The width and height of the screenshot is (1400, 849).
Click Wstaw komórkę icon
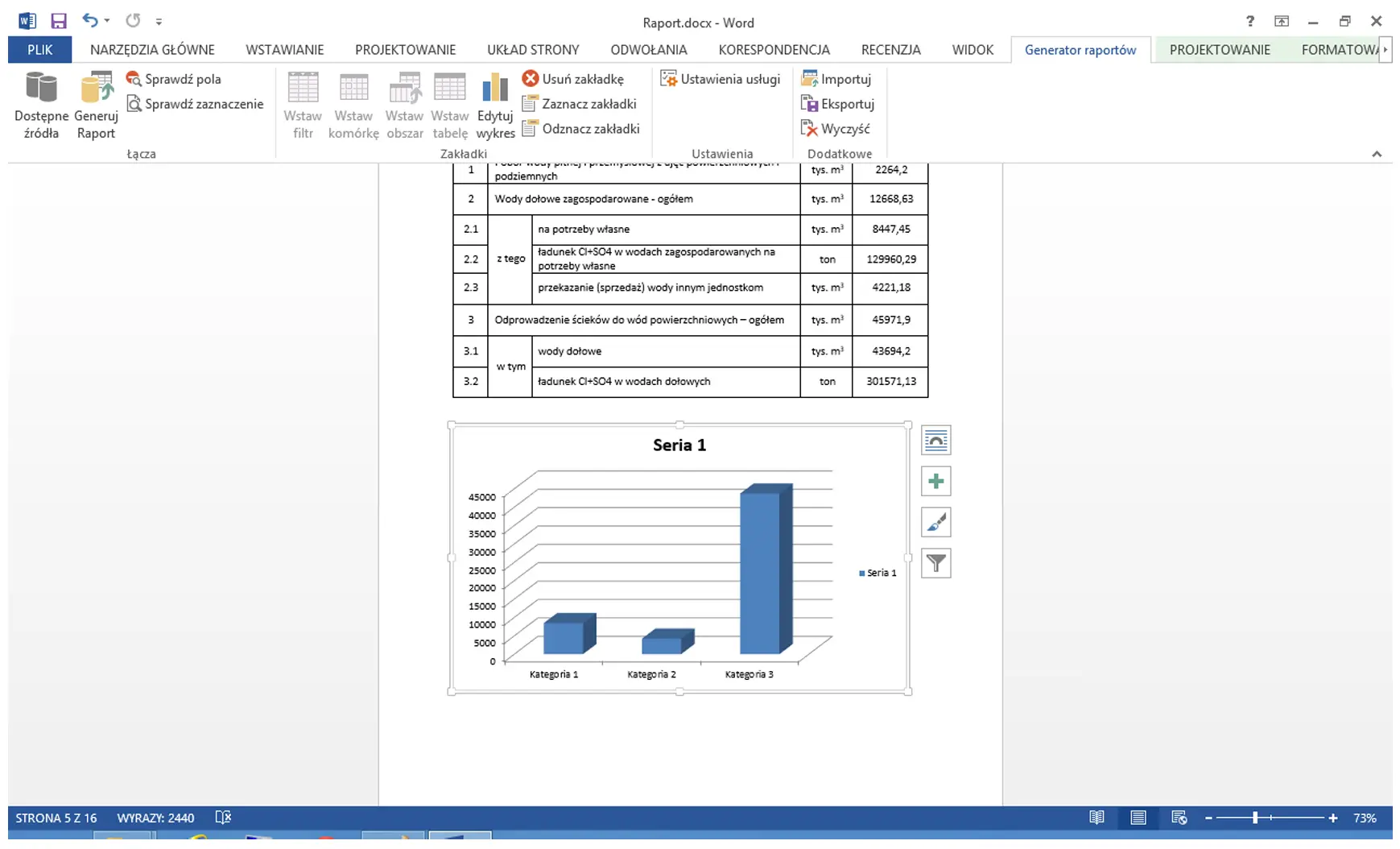point(353,106)
